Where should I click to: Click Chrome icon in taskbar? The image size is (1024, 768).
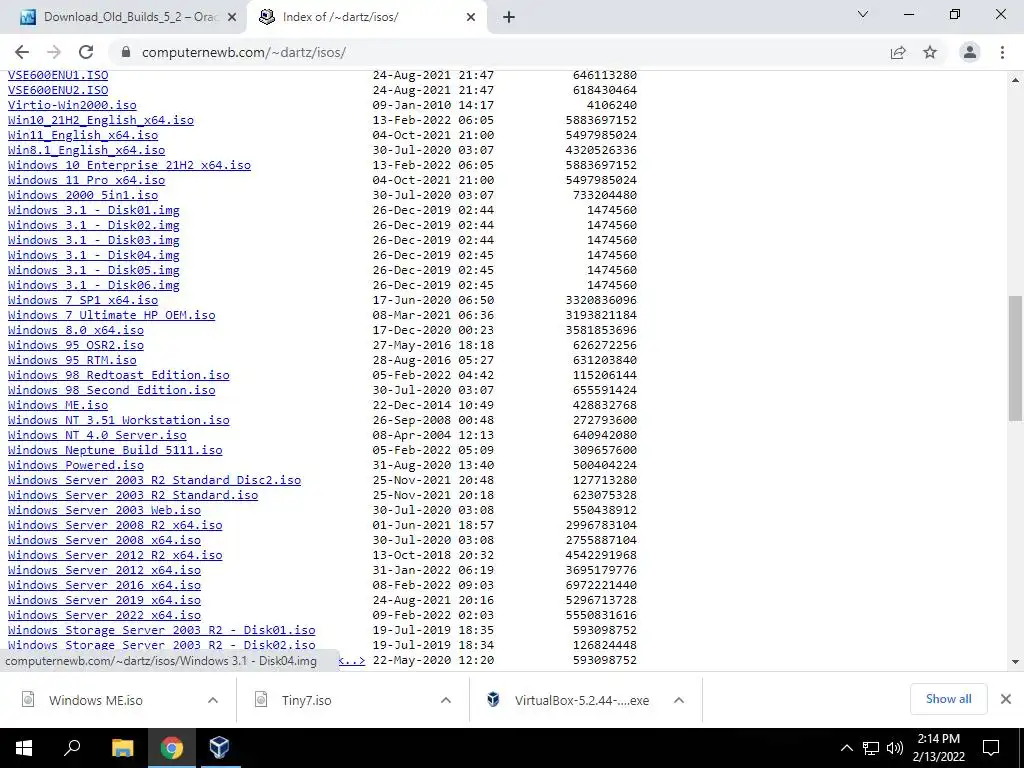(x=171, y=748)
